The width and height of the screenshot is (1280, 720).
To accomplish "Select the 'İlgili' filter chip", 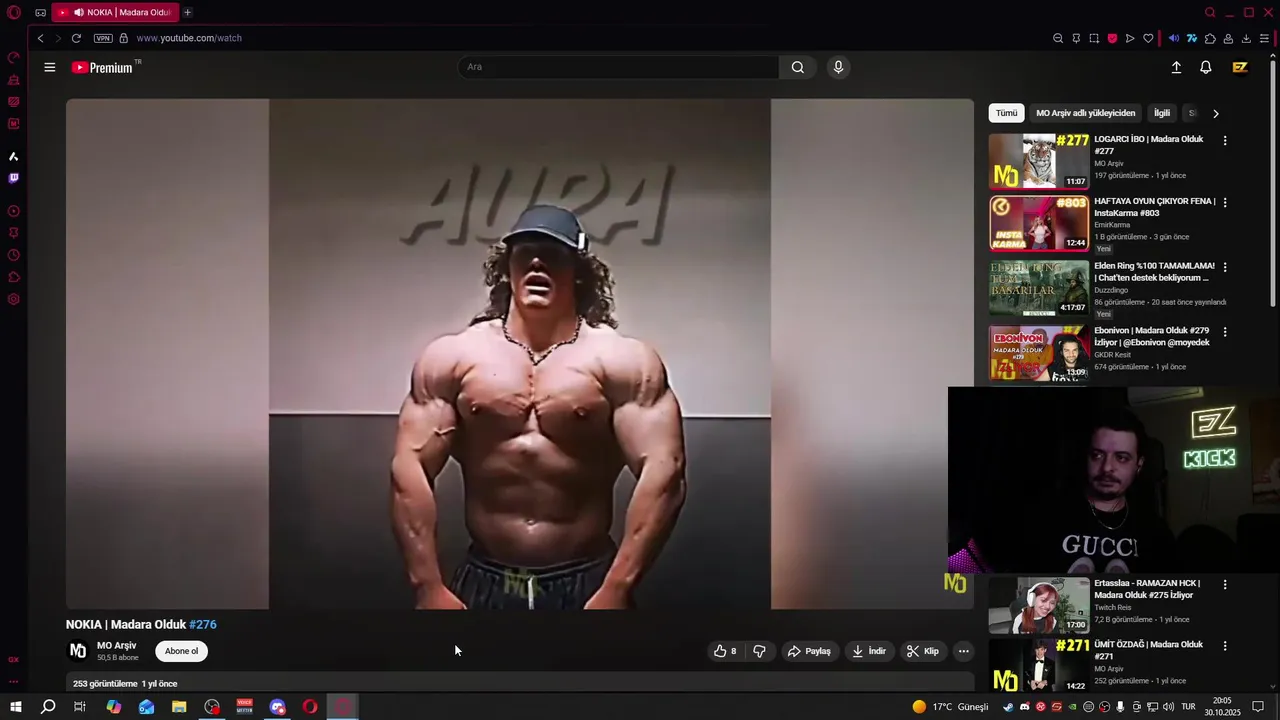I will click(x=1162, y=113).
